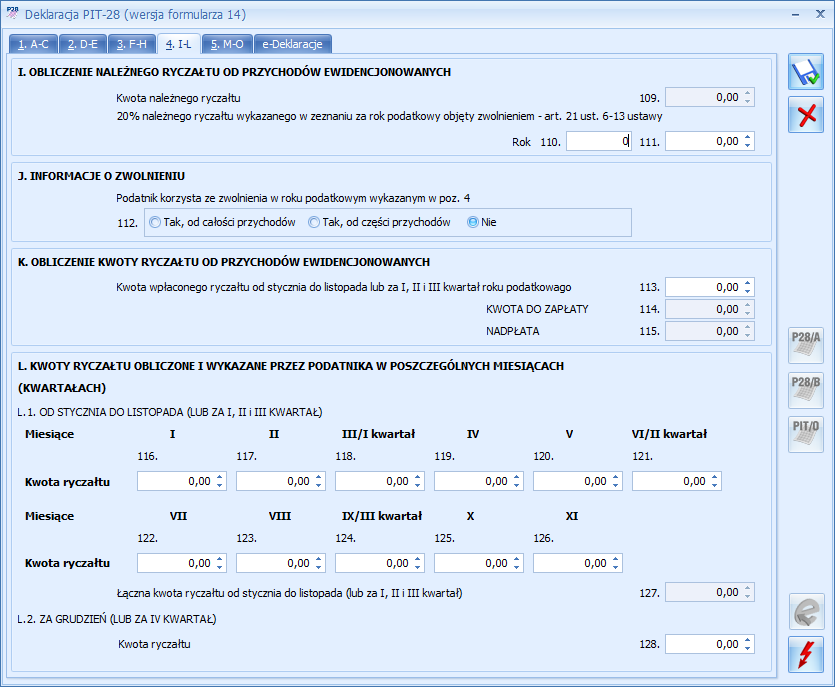Screen dimensions: 835x687
Task: Open the e-Deklaracje tab
Action: (293, 44)
